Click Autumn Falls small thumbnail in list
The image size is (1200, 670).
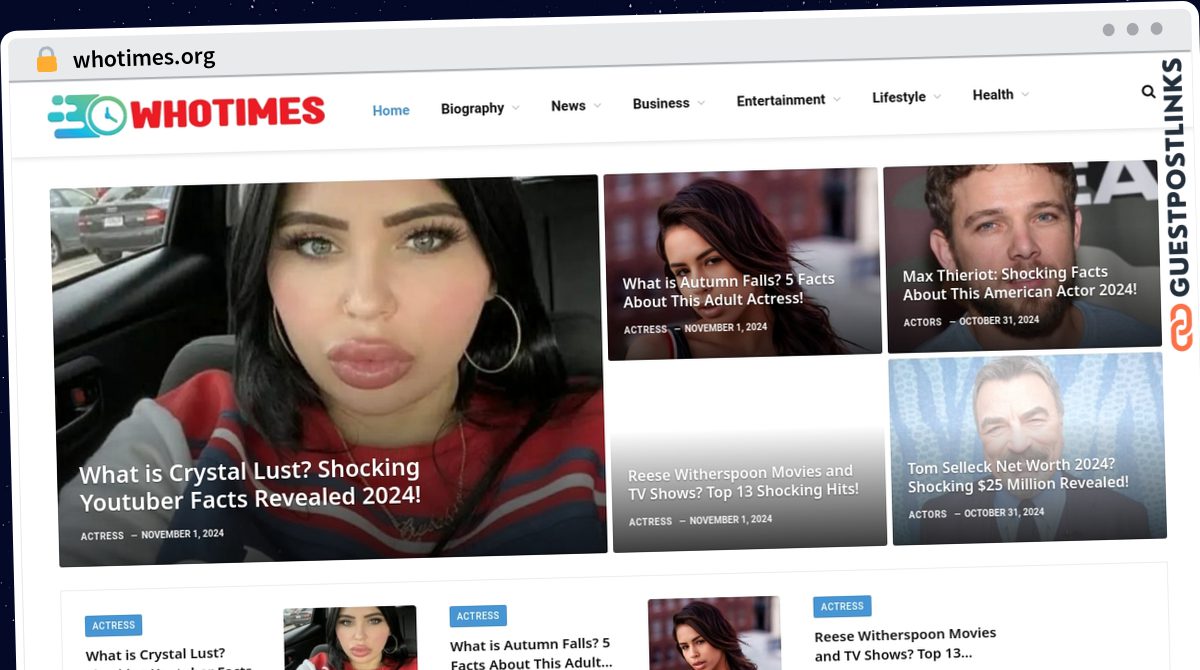coord(714,633)
